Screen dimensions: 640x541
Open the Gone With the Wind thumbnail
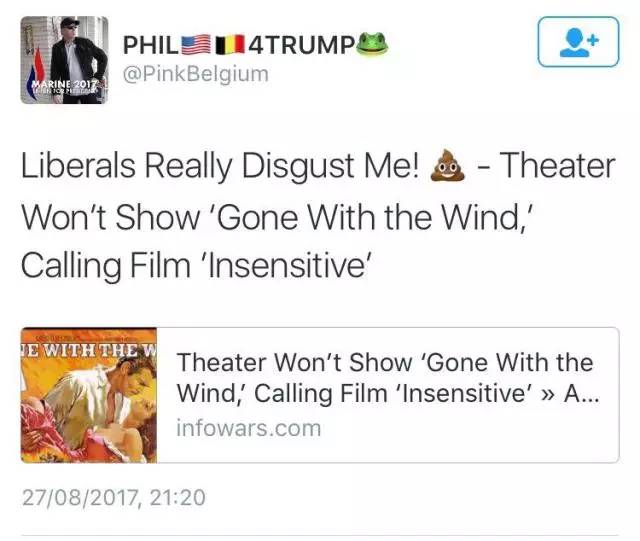pos(89,395)
